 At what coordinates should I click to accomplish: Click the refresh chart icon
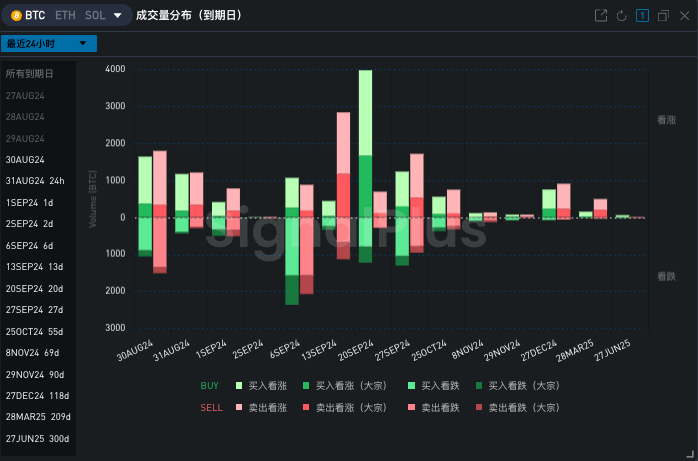click(621, 16)
